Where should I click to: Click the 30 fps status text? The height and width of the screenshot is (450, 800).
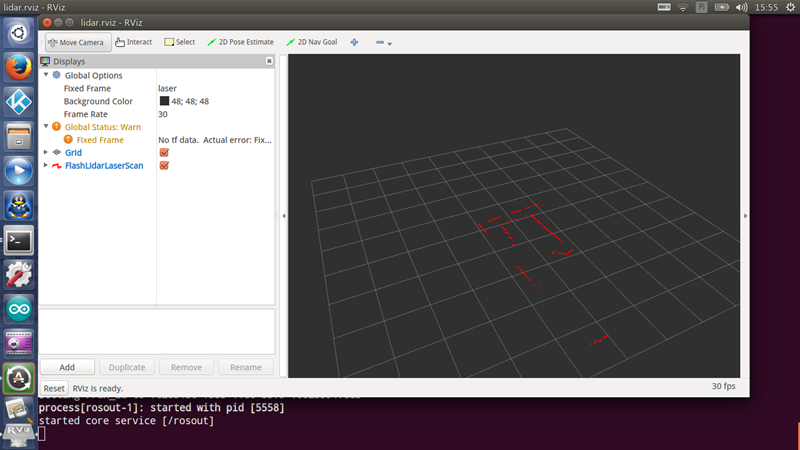tap(723, 386)
